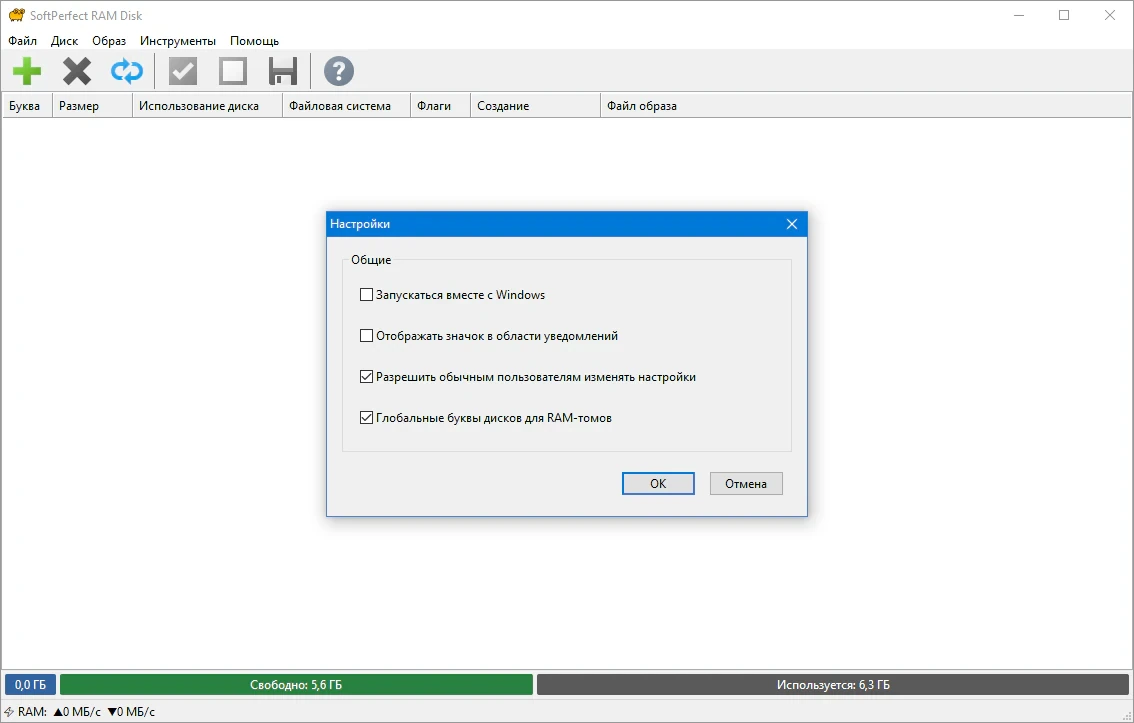Viewport: 1134px width, 723px height.
Task: Click the floppy disk save image icon
Action: coord(283,72)
